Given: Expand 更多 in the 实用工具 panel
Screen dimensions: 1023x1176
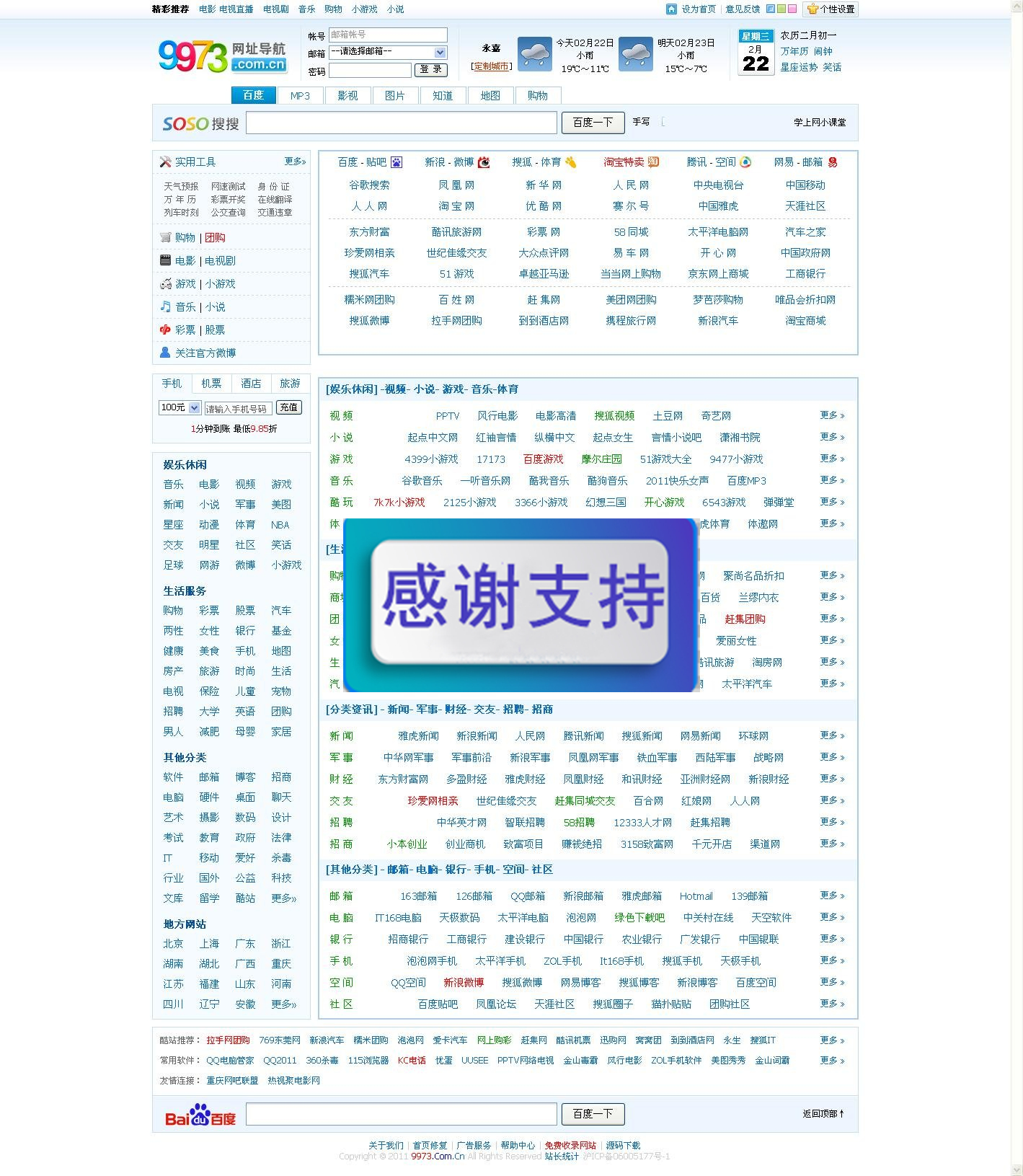Looking at the screenshot, I should click(295, 162).
